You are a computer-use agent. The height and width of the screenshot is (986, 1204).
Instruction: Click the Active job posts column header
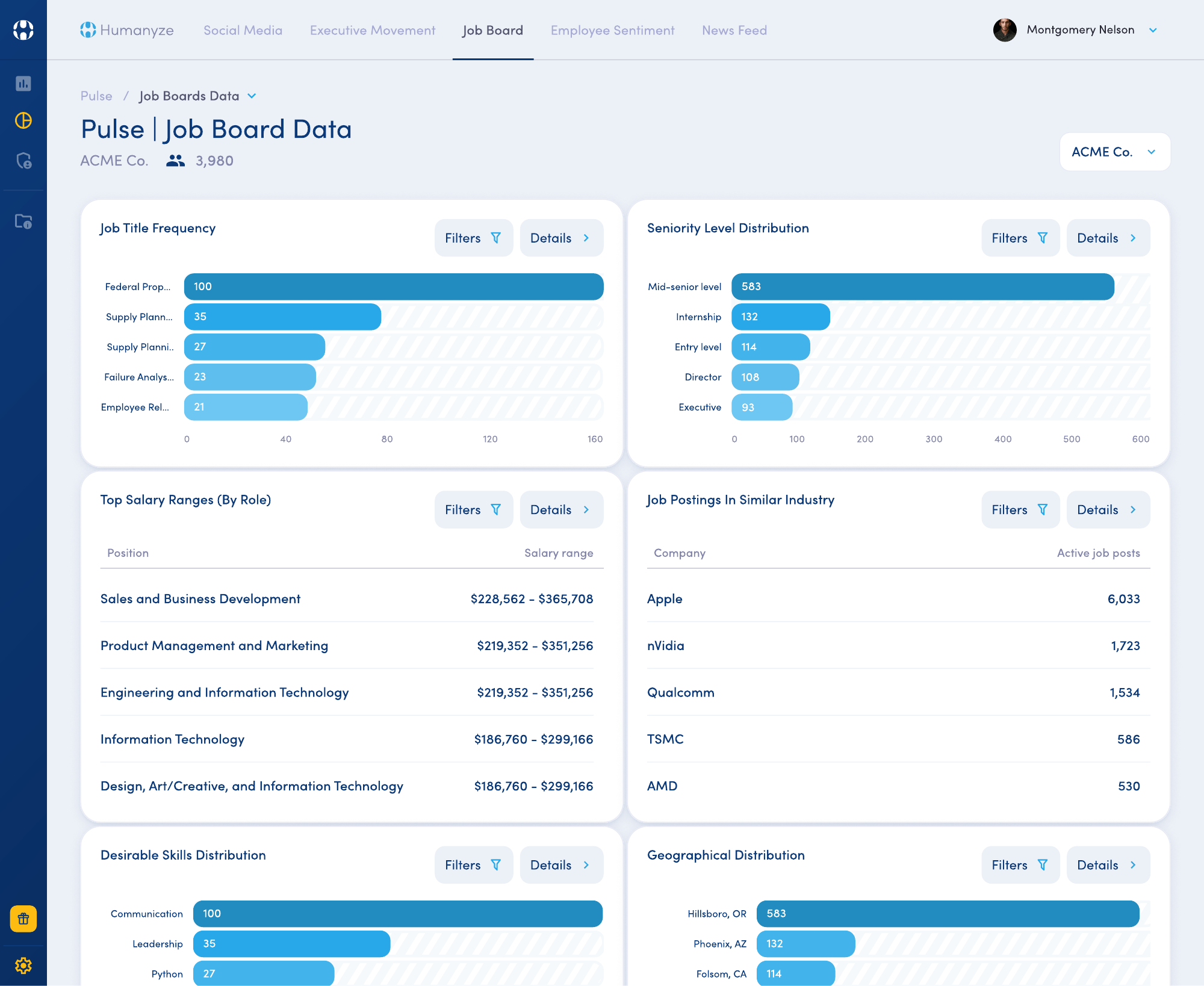pos(1099,553)
